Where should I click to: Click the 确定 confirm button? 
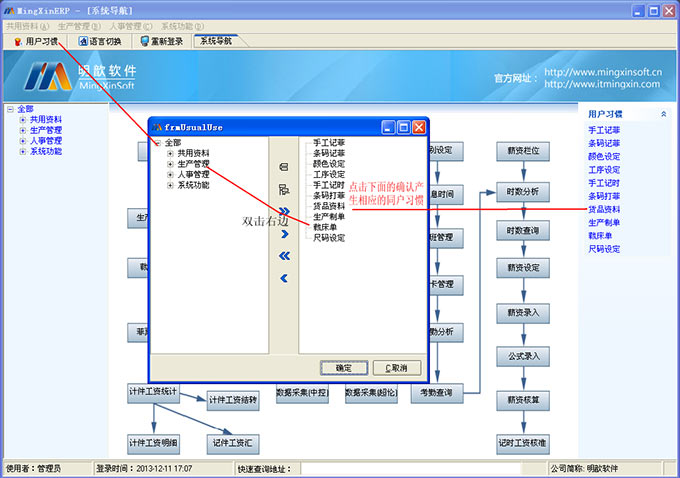click(344, 368)
